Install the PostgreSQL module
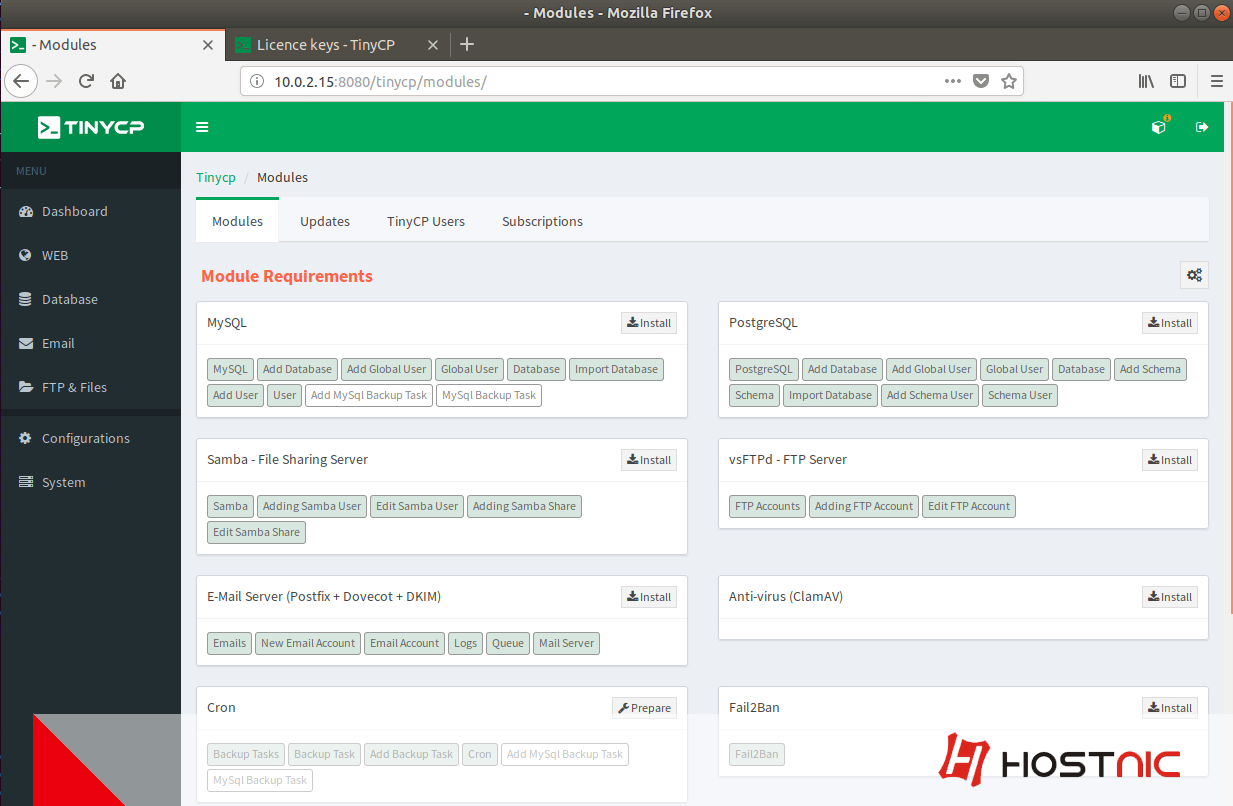Image resolution: width=1233 pixels, height=806 pixels. [x=1169, y=322]
